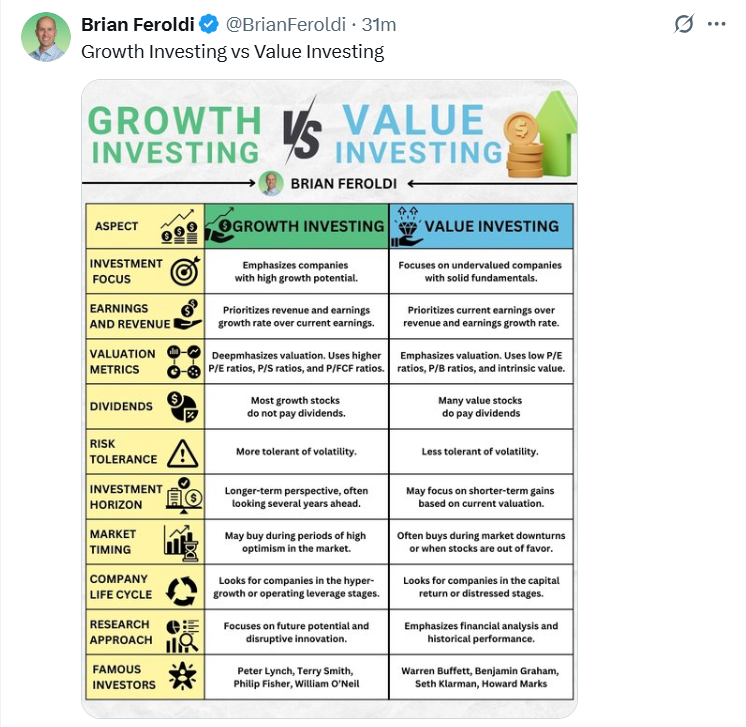The image size is (746, 727).
Task: Click the Brian Feroldi display name
Action: pos(137,24)
